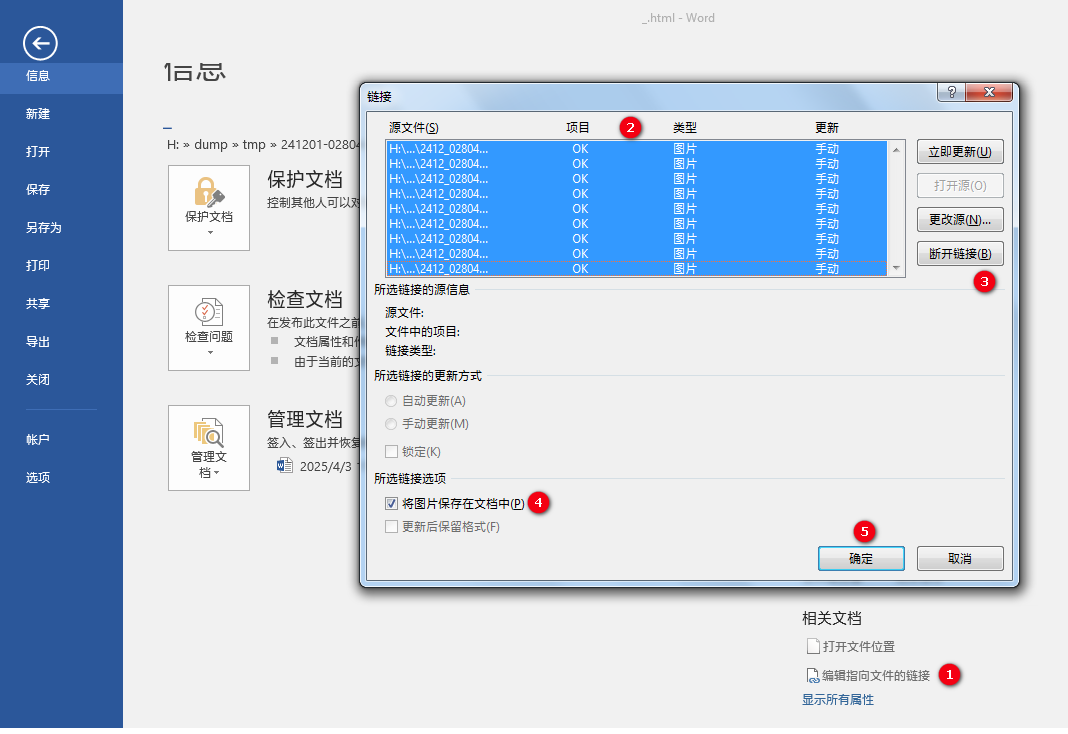Select the 手动更新 radio button
The height and width of the screenshot is (734, 1068).
click(x=392, y=424)
